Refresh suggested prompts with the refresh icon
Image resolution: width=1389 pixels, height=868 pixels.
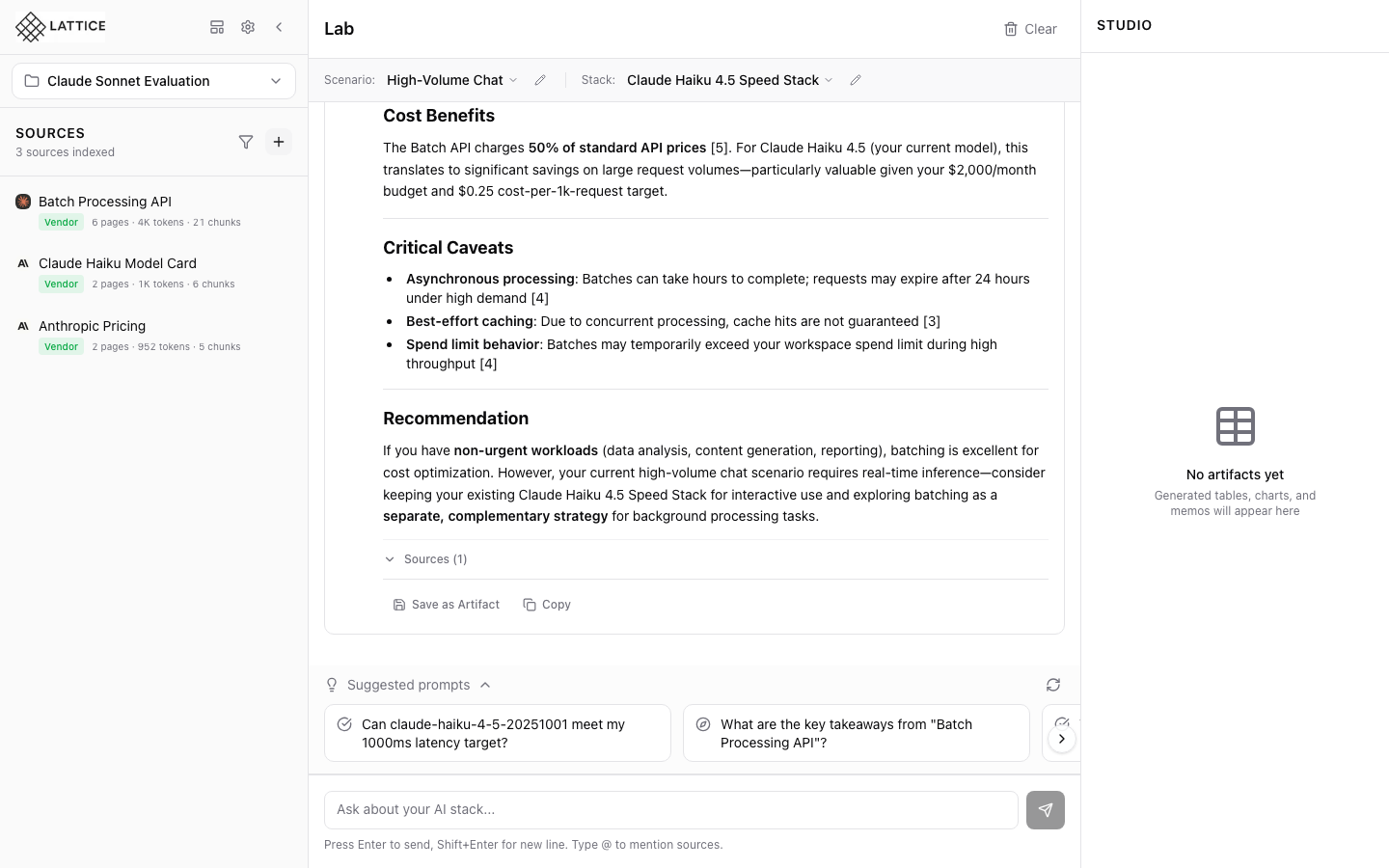tap(1053, 685)
